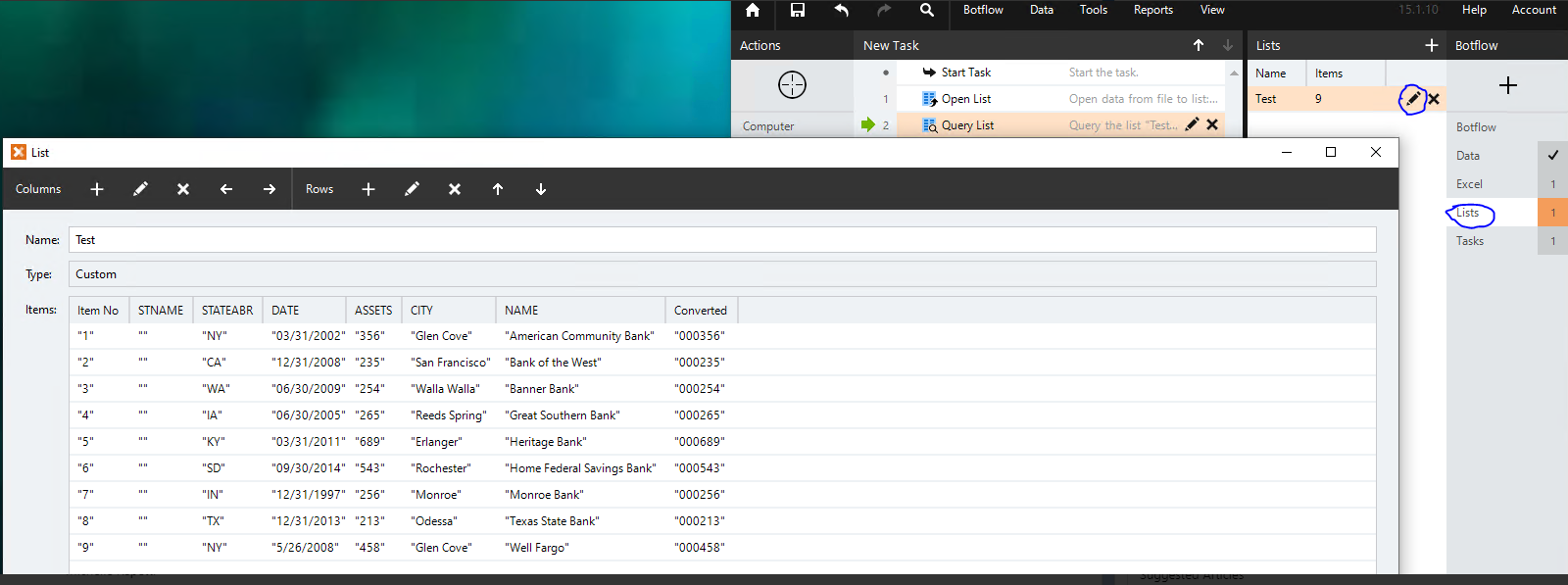Select the Query List step

click(1039, 125)
